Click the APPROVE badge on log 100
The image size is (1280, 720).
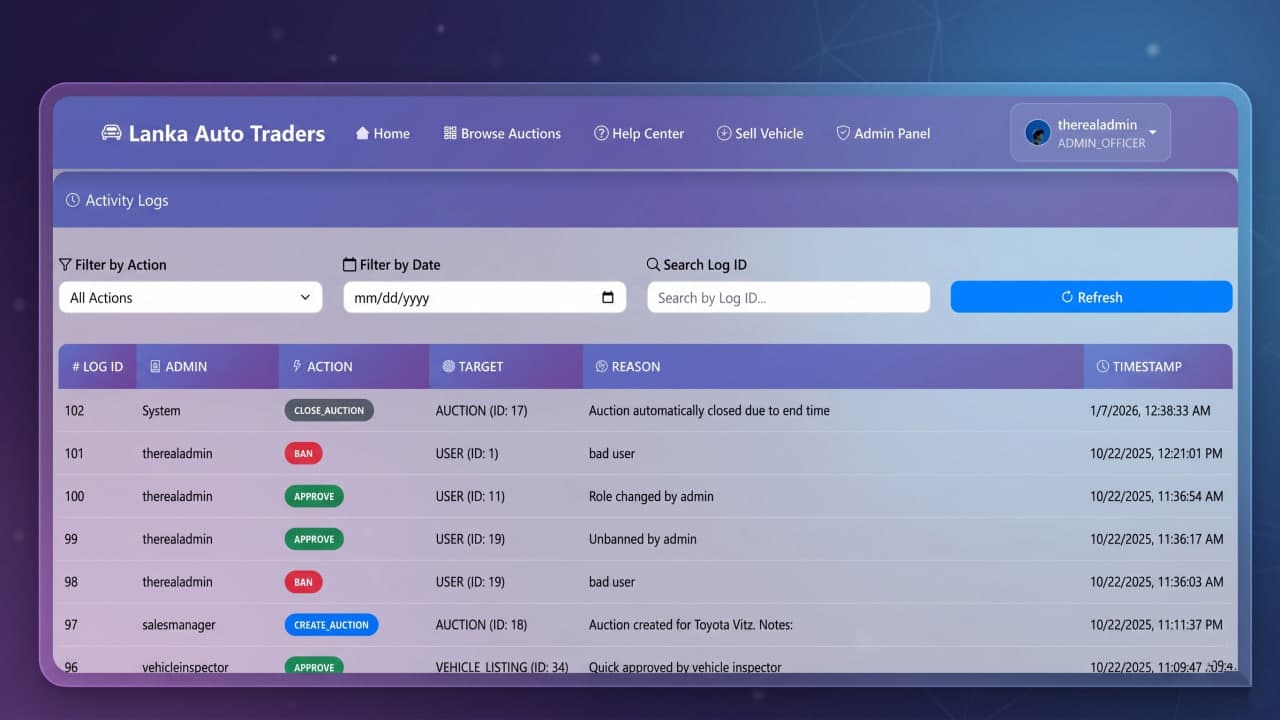point(314,496)
